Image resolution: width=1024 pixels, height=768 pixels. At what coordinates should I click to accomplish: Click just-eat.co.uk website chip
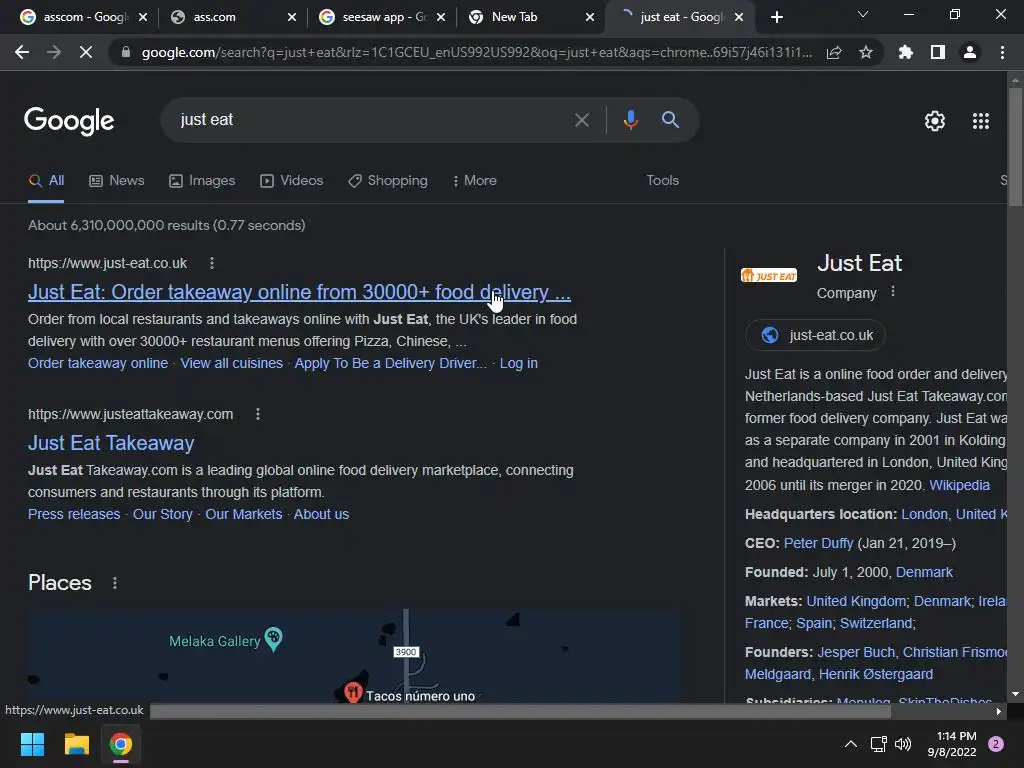click(816, 335)
